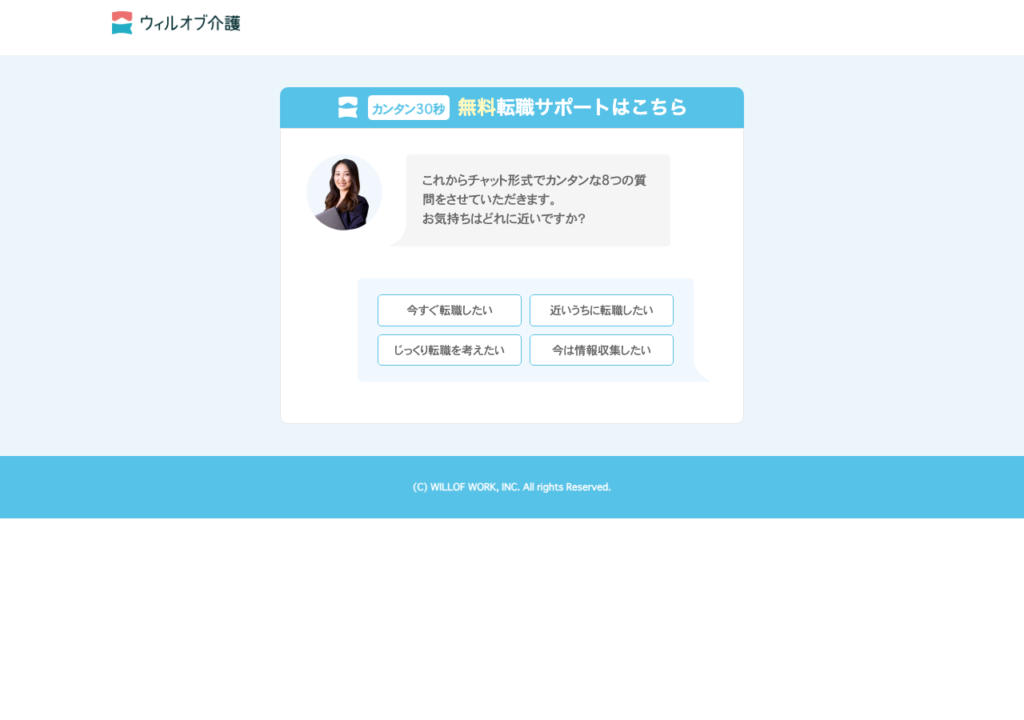Select 今は情報収集したい answer
This screenshot has width=1024, height=720.
tap(601, 350)
